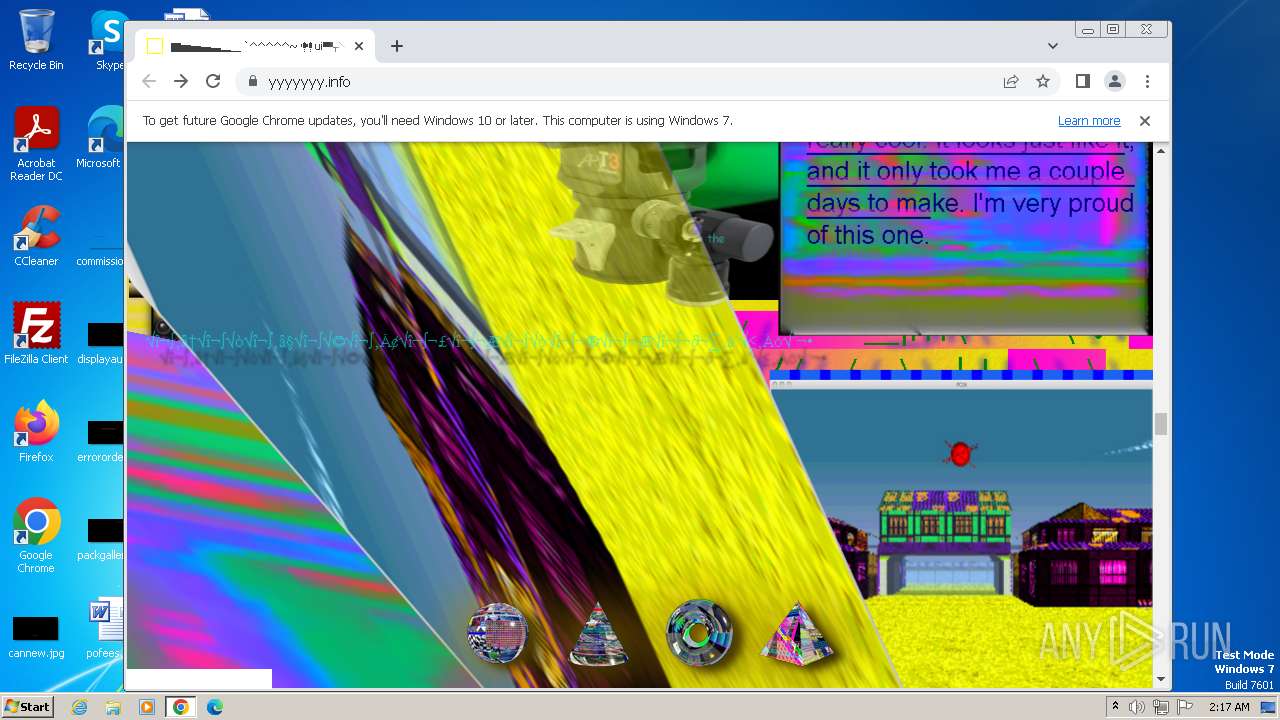Screen dimensions: 1280x720
Task: Open File Explorer from taskbar
Action: click(113, 707)
